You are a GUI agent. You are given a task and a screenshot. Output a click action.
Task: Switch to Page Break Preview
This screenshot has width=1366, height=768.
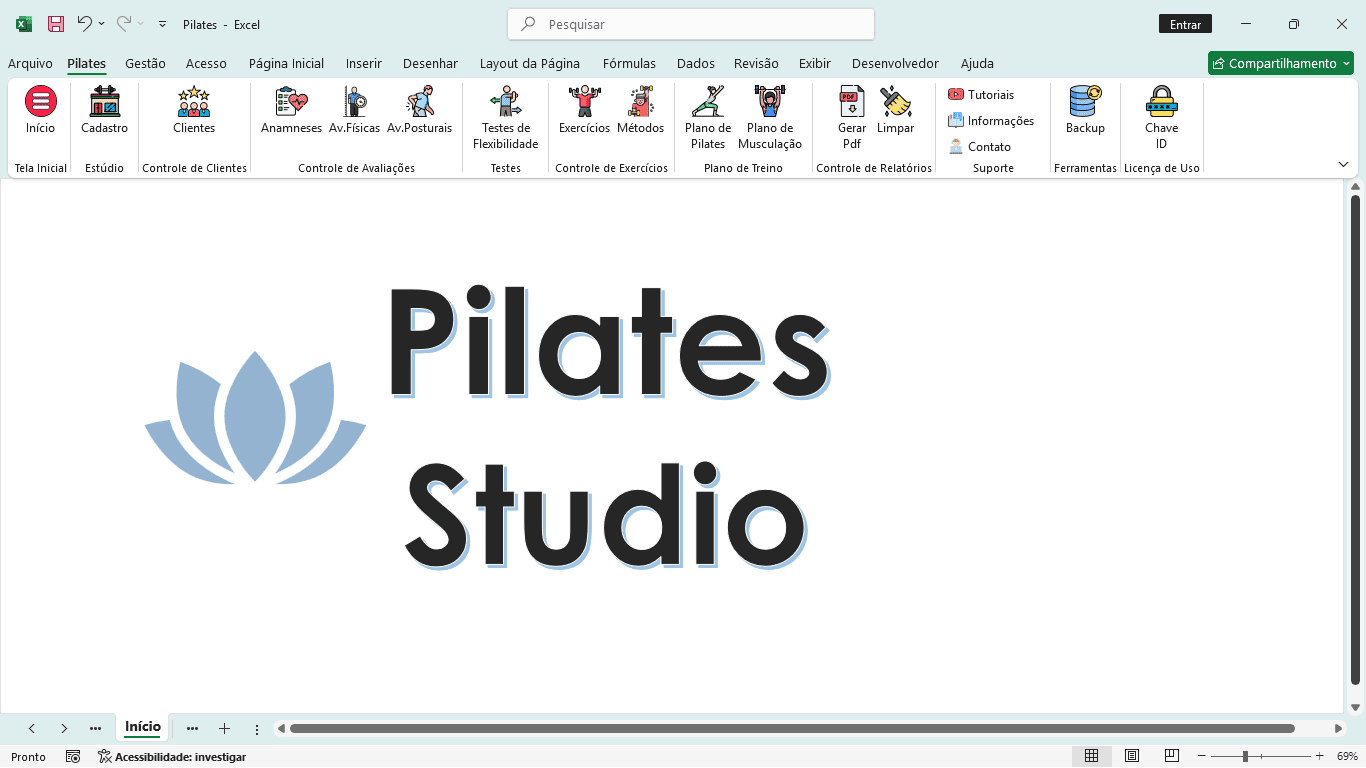(1171, 756)
